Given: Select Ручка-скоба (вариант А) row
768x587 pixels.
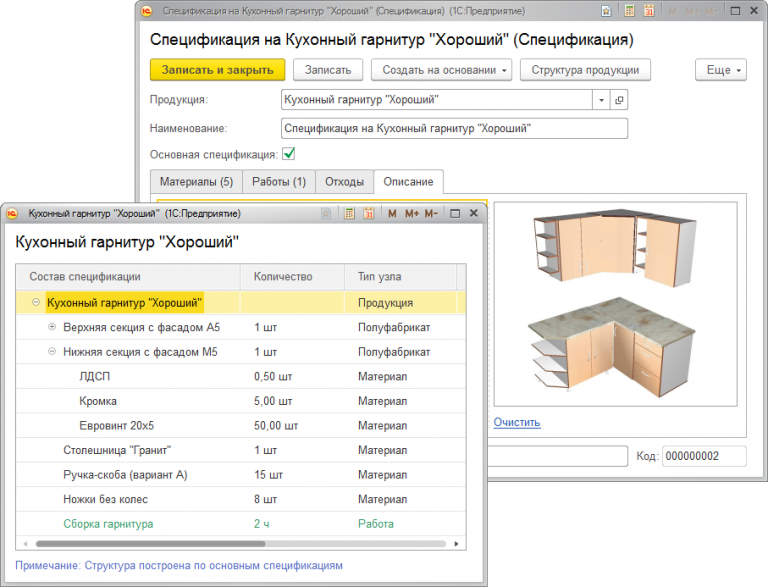Looking at the screenshot, I should click(240, 474).
